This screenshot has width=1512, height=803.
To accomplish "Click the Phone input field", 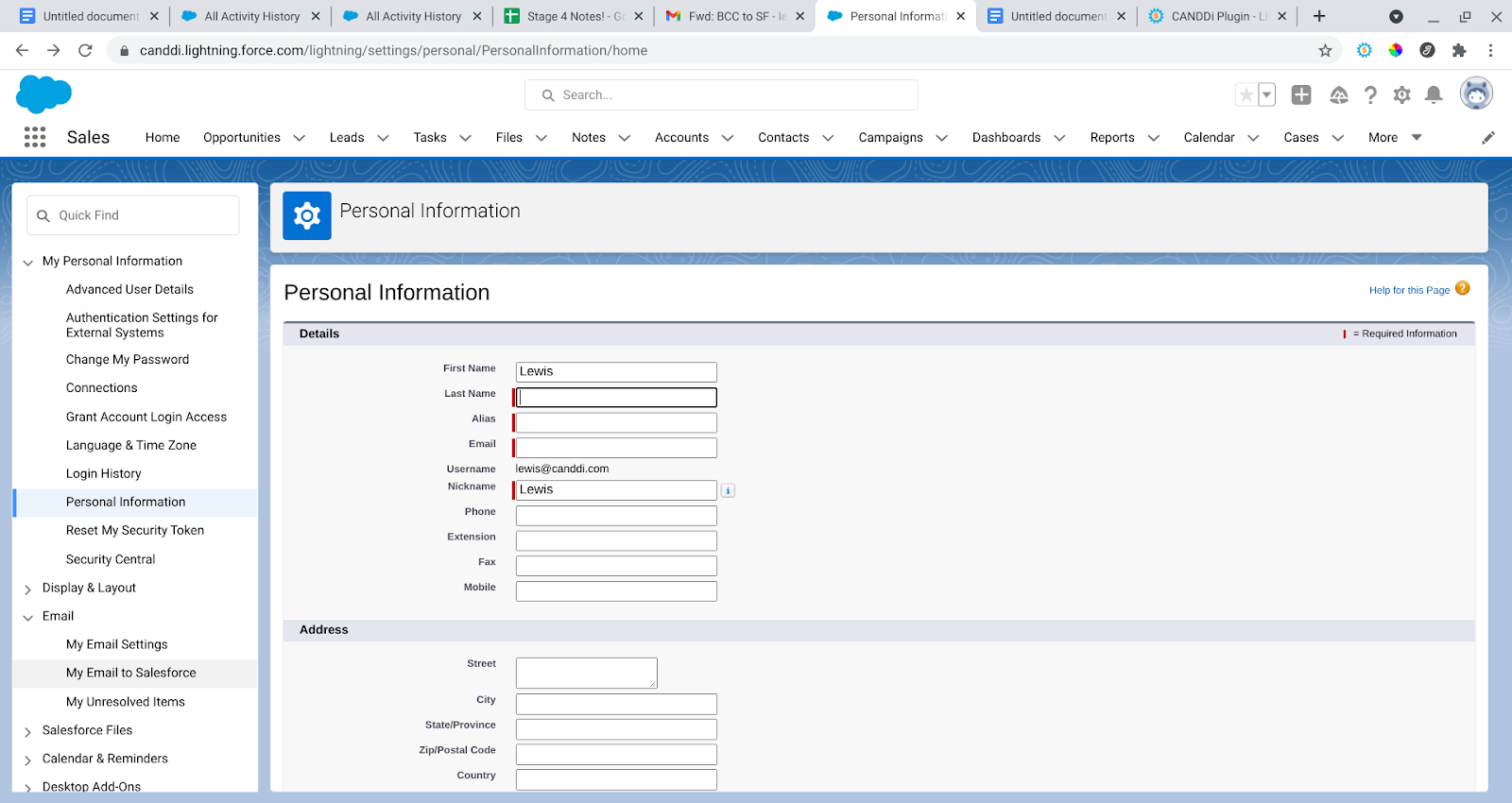I will point(616,516).
